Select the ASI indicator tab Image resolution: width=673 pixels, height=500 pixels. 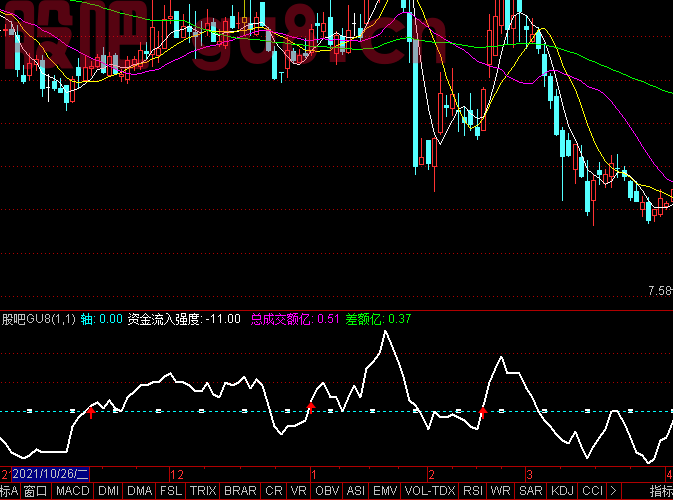click(x=355, y=491)
